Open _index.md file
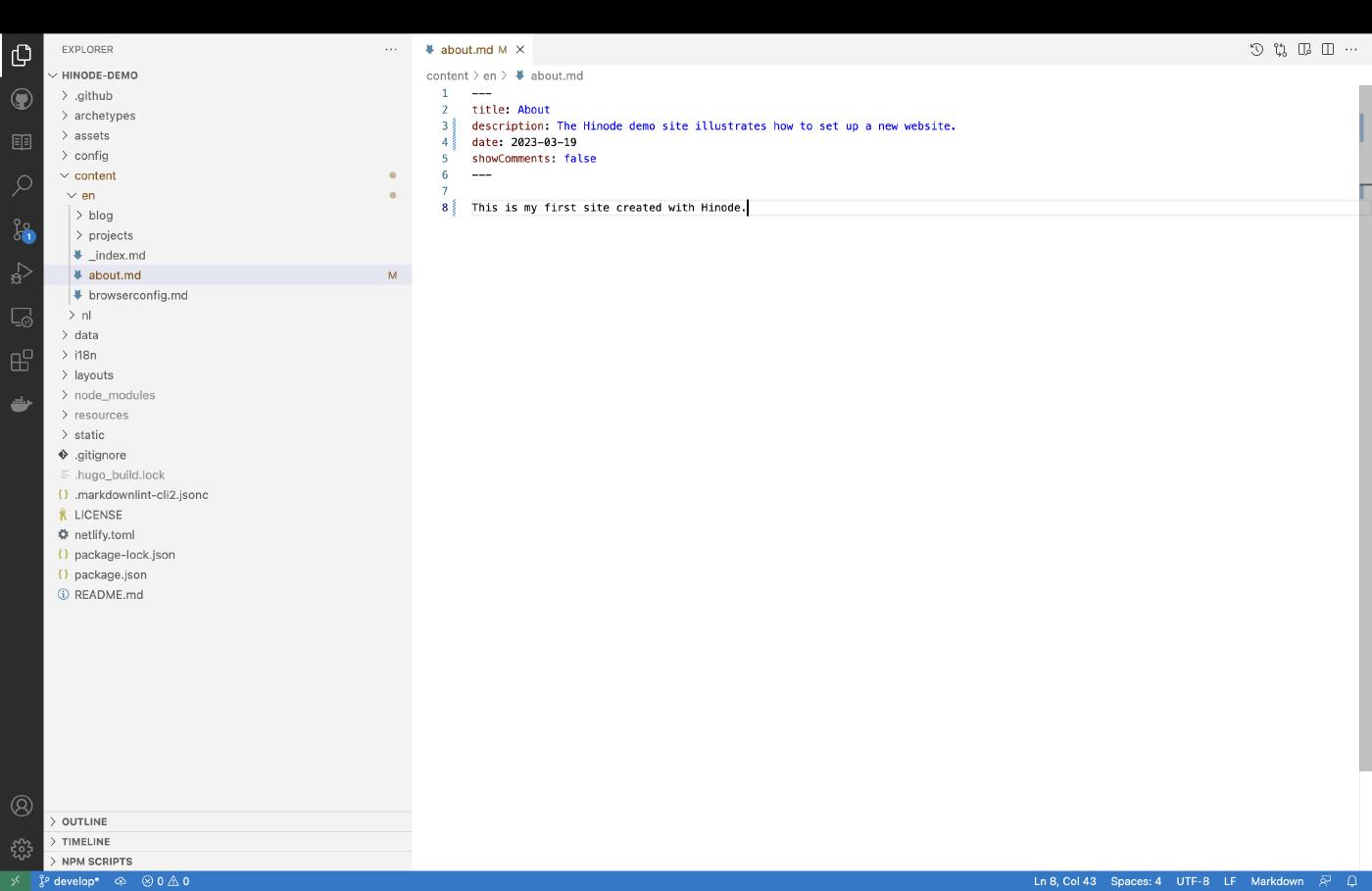Image resolution: width=1372 pixels, height=891 pixels. coord(227,255)
